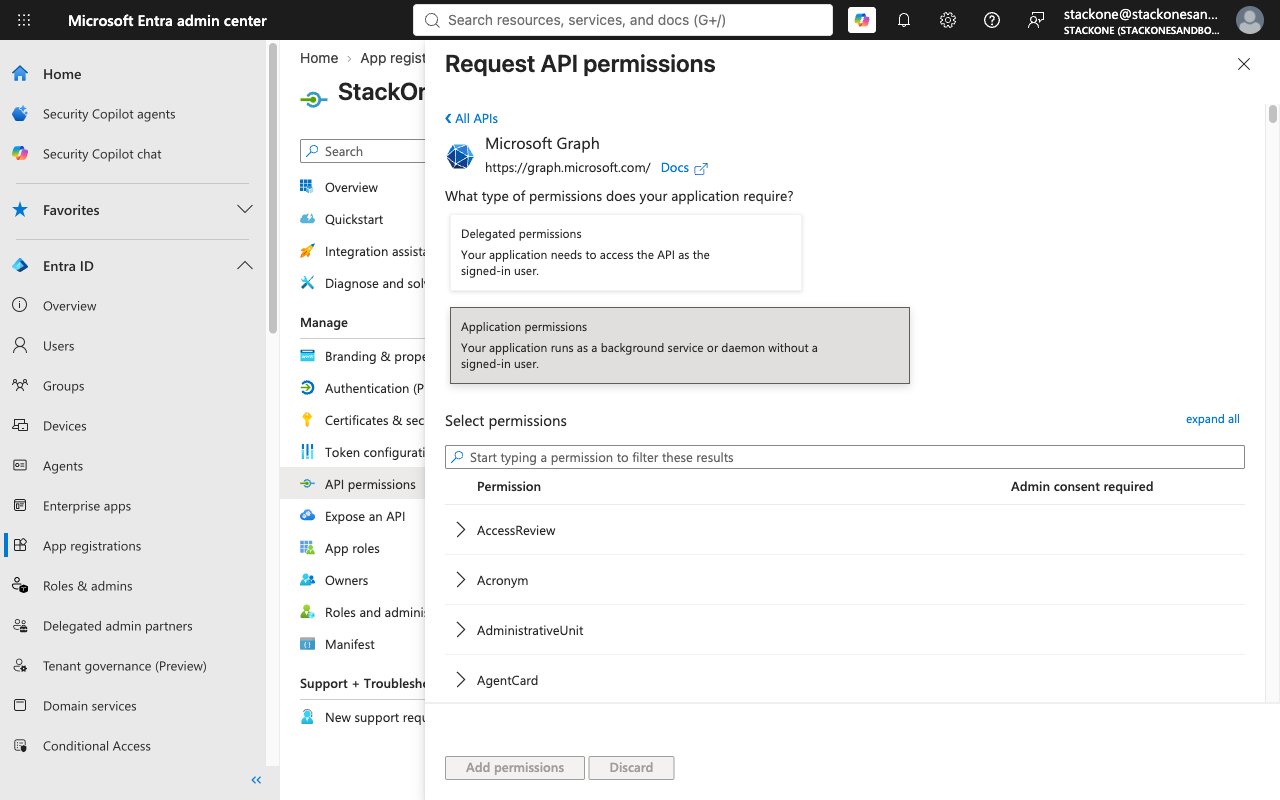Open Expose an API menu item

tap(365, 516)
